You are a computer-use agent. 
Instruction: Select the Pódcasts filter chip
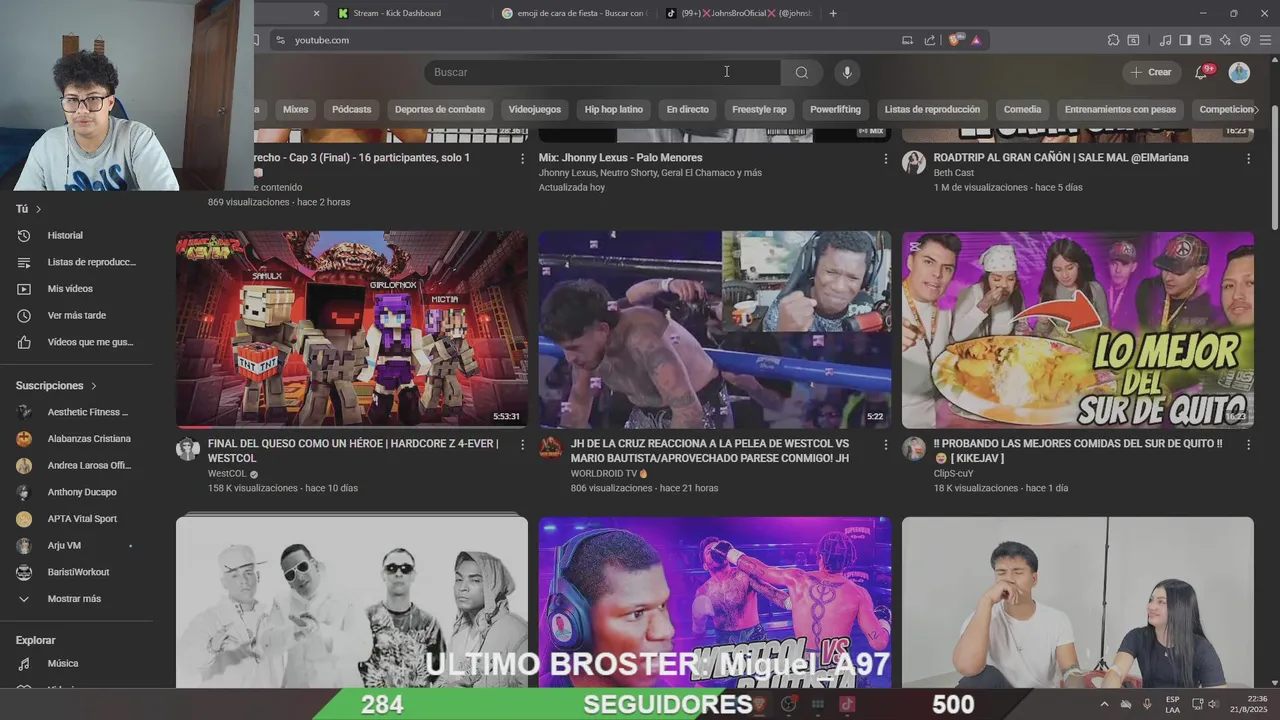[352, 109]
